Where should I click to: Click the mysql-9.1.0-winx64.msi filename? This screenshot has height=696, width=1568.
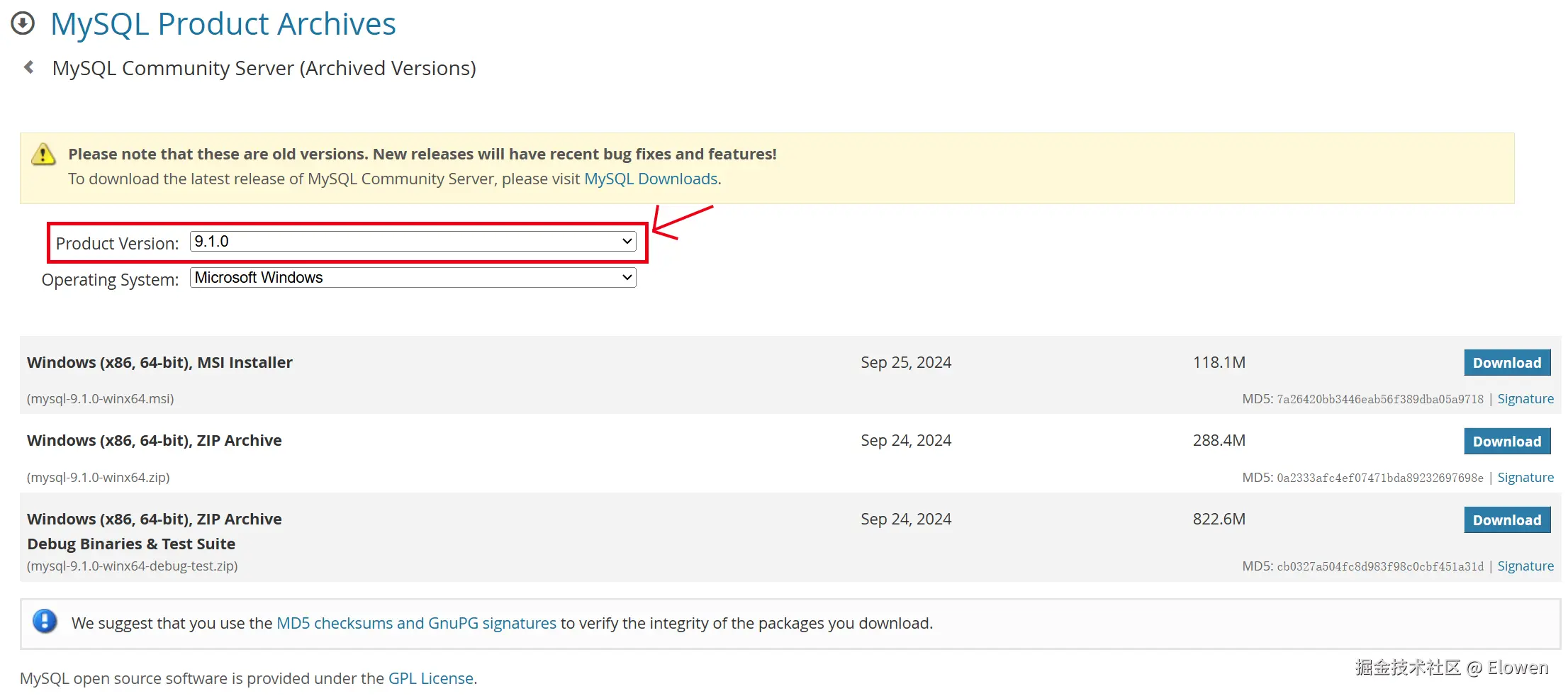click(101, 399)
